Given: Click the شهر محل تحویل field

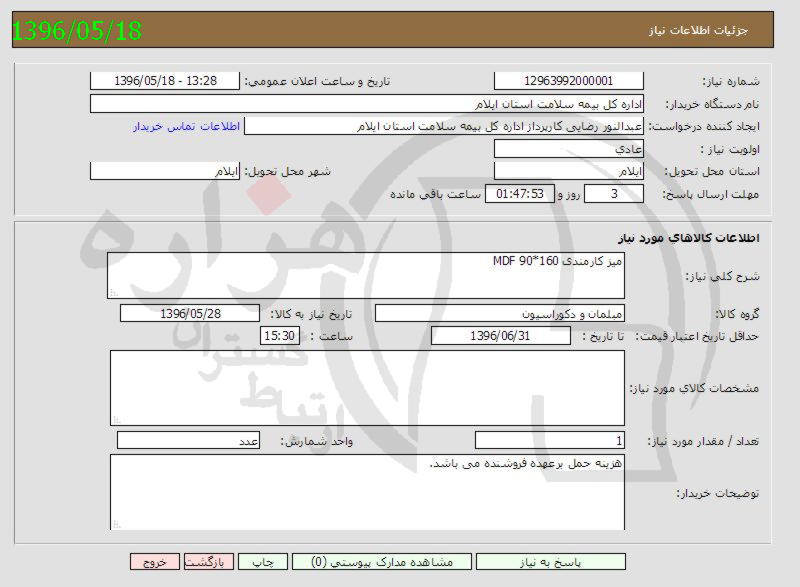Looking at the screenshot, I should point(165,171).
